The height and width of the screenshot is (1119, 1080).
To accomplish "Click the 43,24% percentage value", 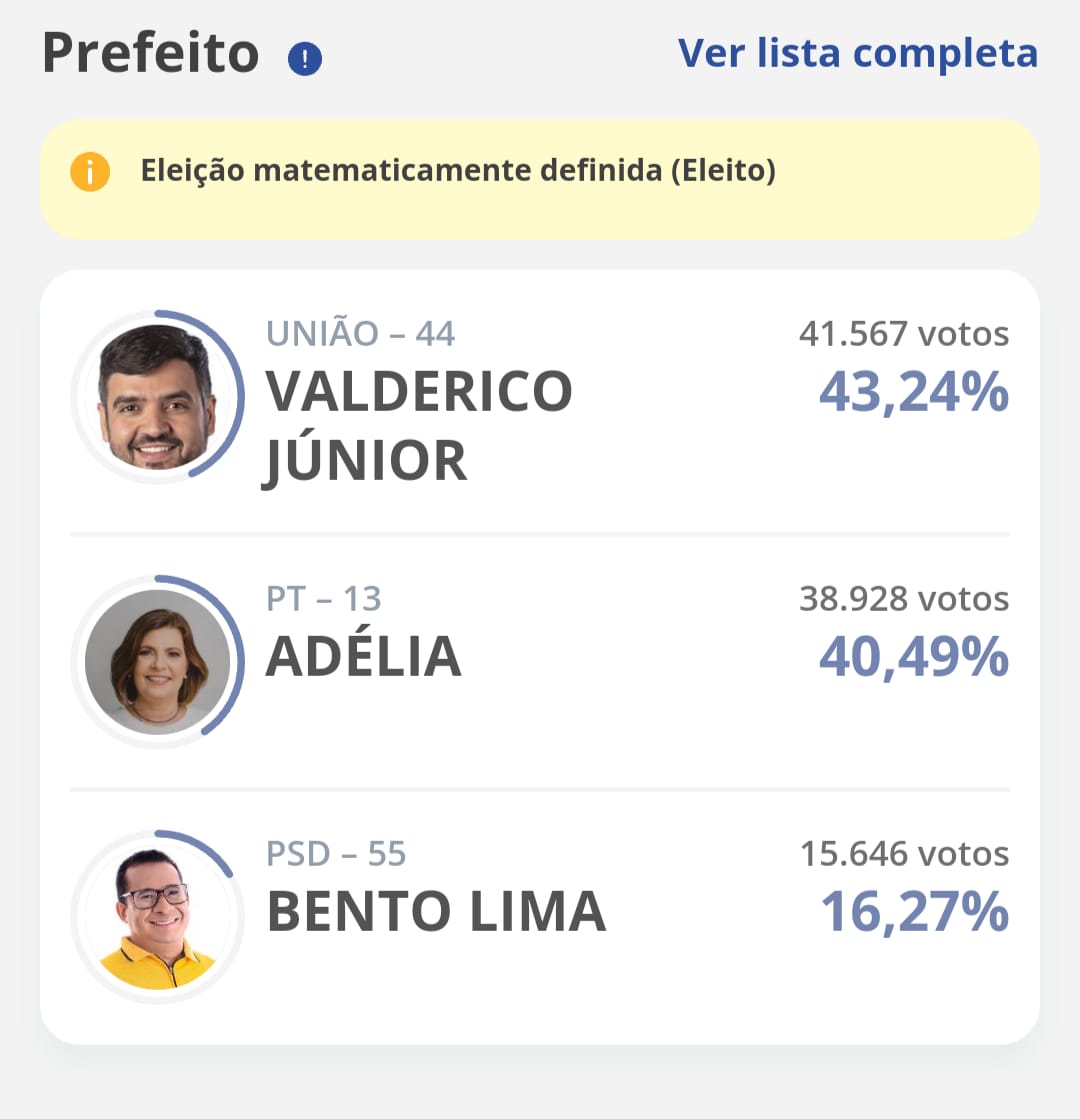I will pos(914,393).
